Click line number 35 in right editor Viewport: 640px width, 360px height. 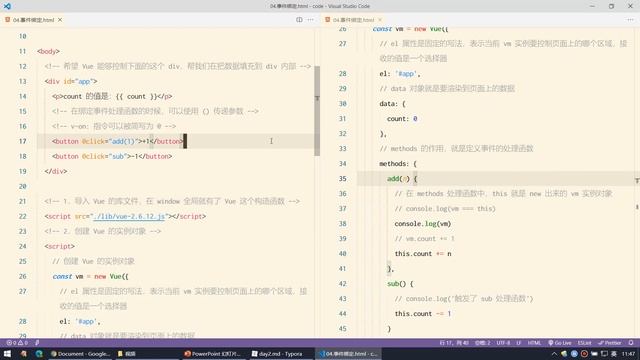(x=342, y=179)
